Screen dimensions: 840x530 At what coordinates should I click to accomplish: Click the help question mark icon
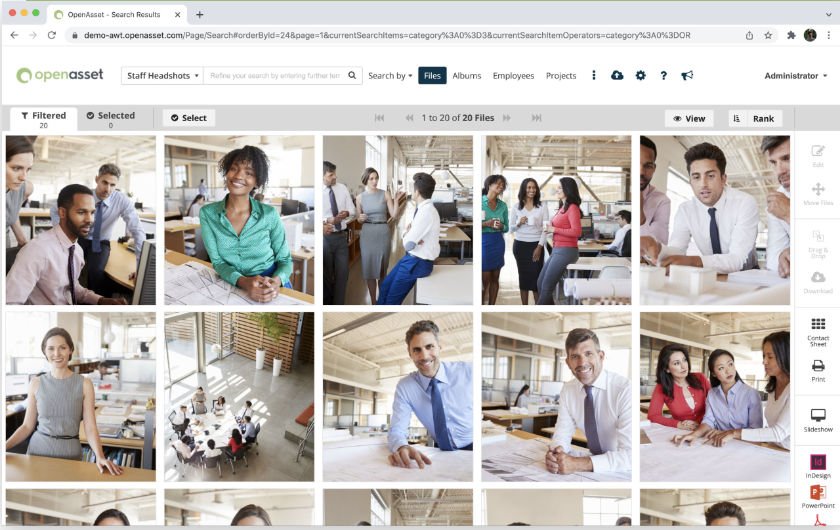click(664, 76)
